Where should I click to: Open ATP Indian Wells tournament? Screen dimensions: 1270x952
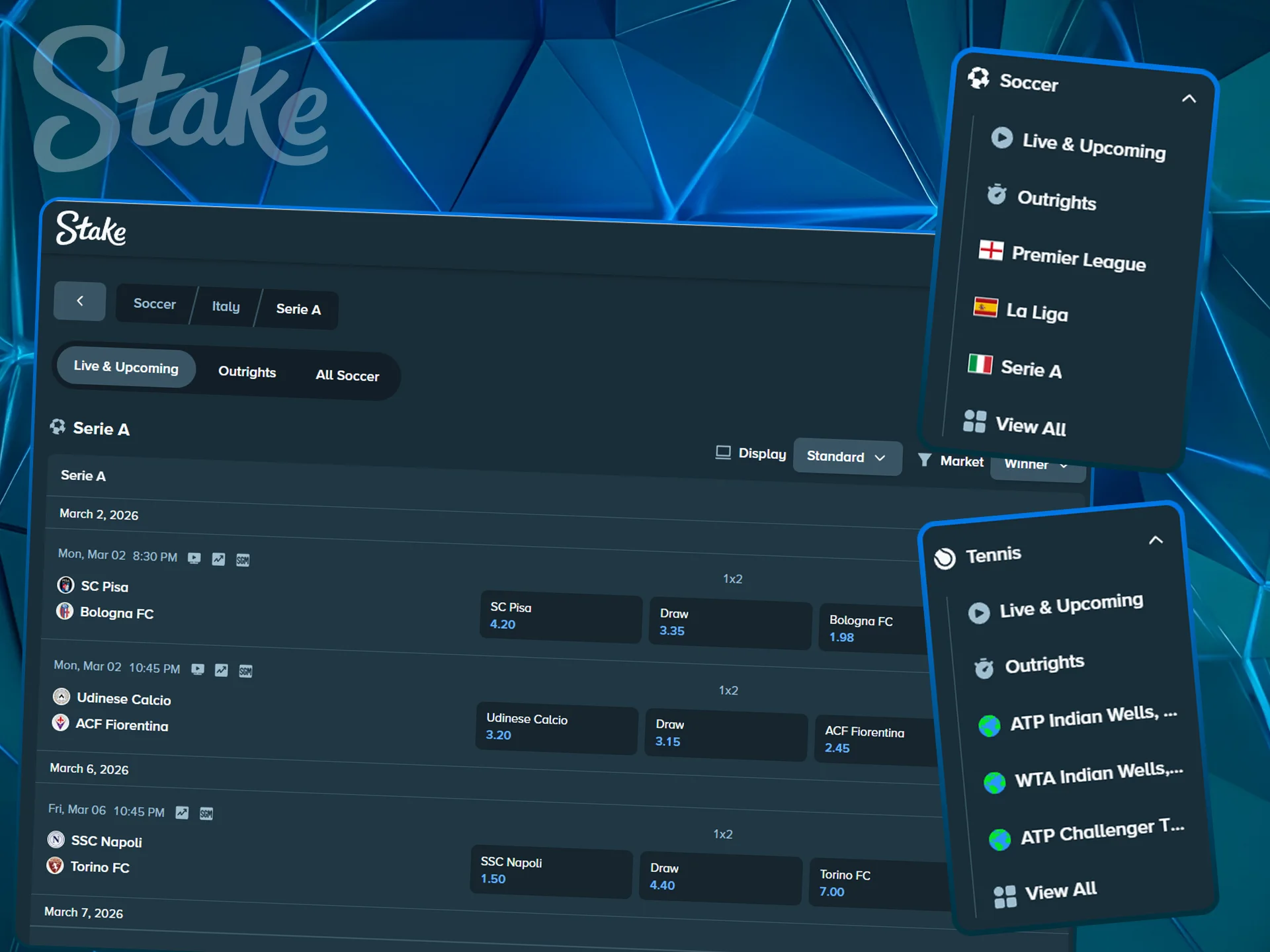1078,719
